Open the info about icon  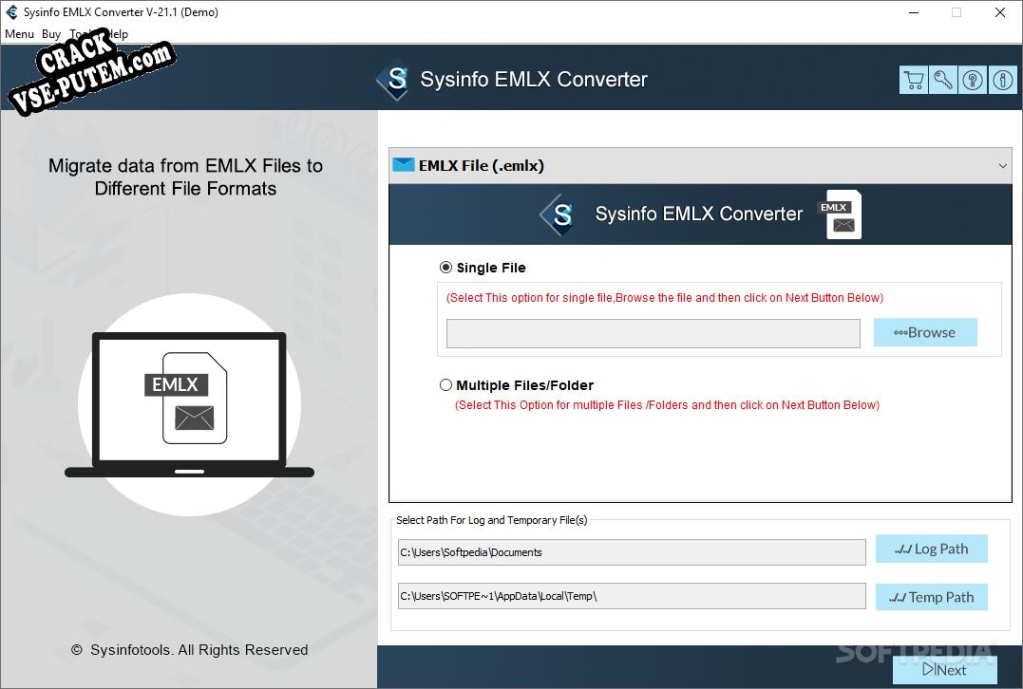click(x=1003, y=80)
